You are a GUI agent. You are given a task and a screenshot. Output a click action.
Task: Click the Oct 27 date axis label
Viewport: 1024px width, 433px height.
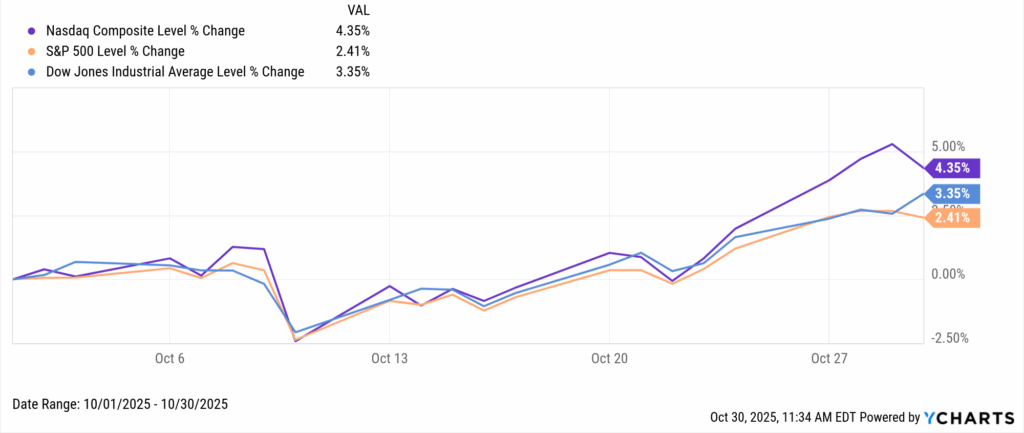click(x=828, y=357)
